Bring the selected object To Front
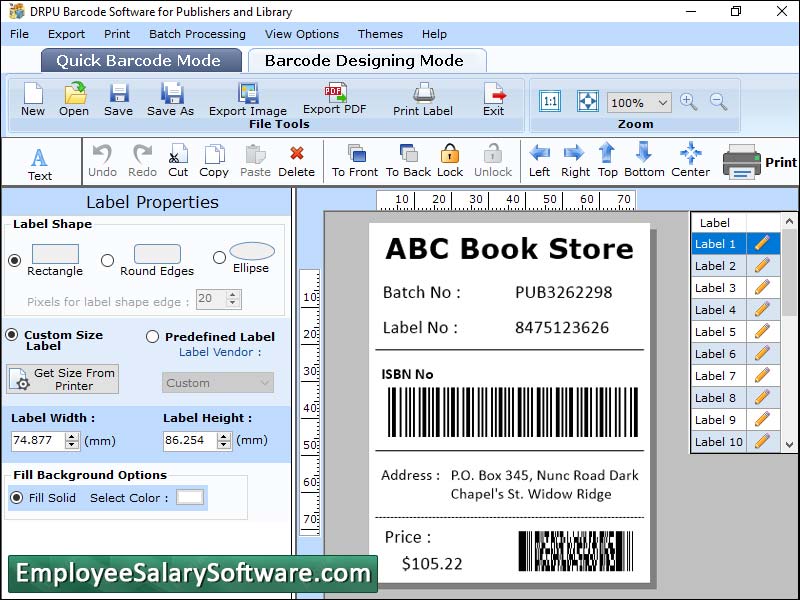 353,160
